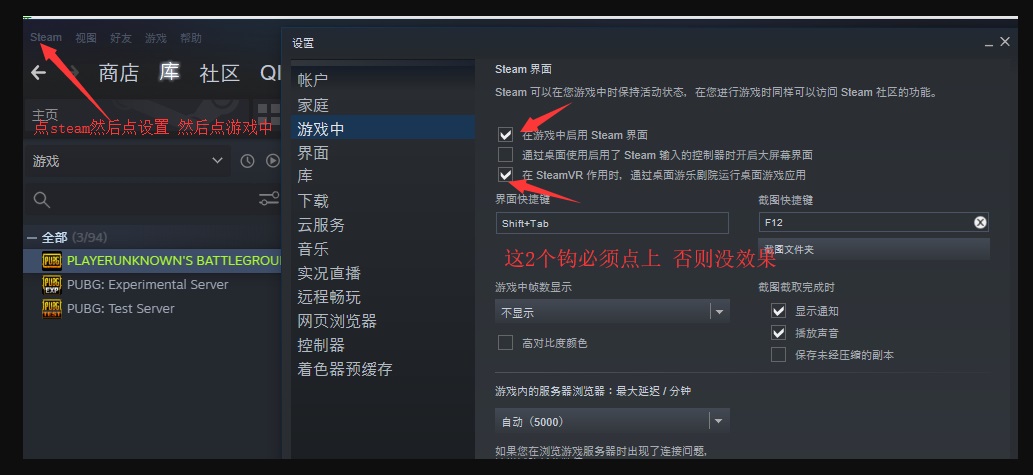The image size is (1033, 475).
Task: Open the advanced filter sliders icon
Action: click(269, 199)
